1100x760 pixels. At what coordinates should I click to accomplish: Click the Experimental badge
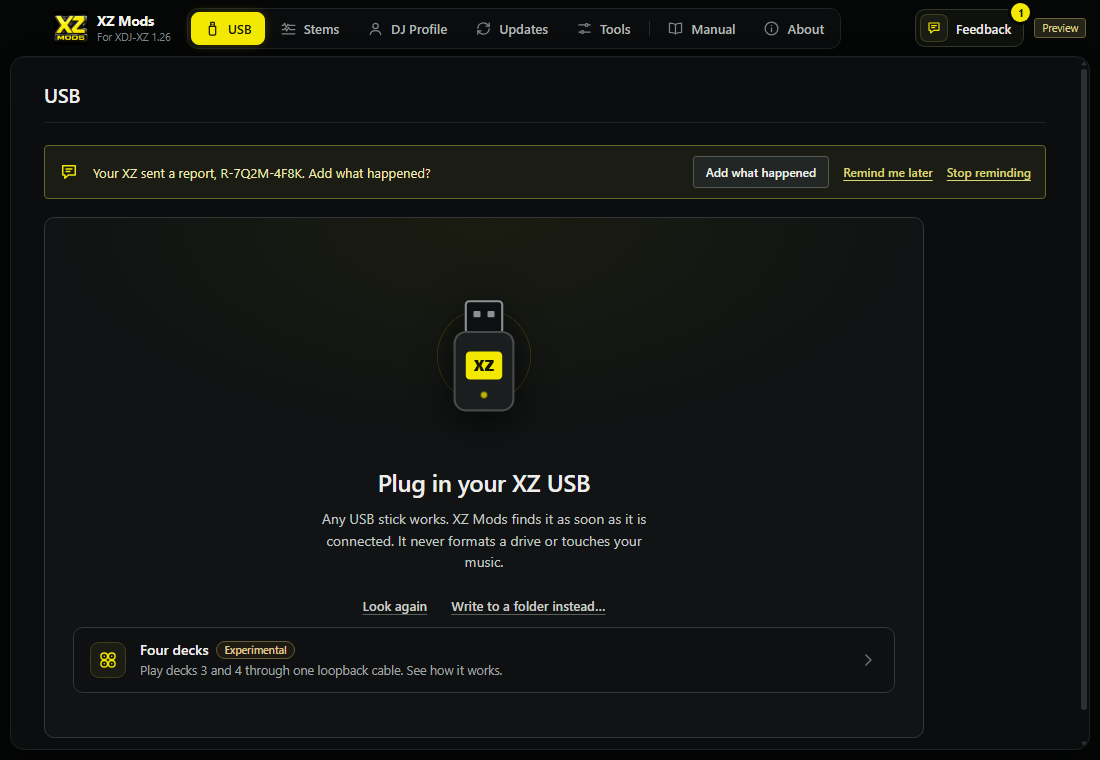point(255,650)
